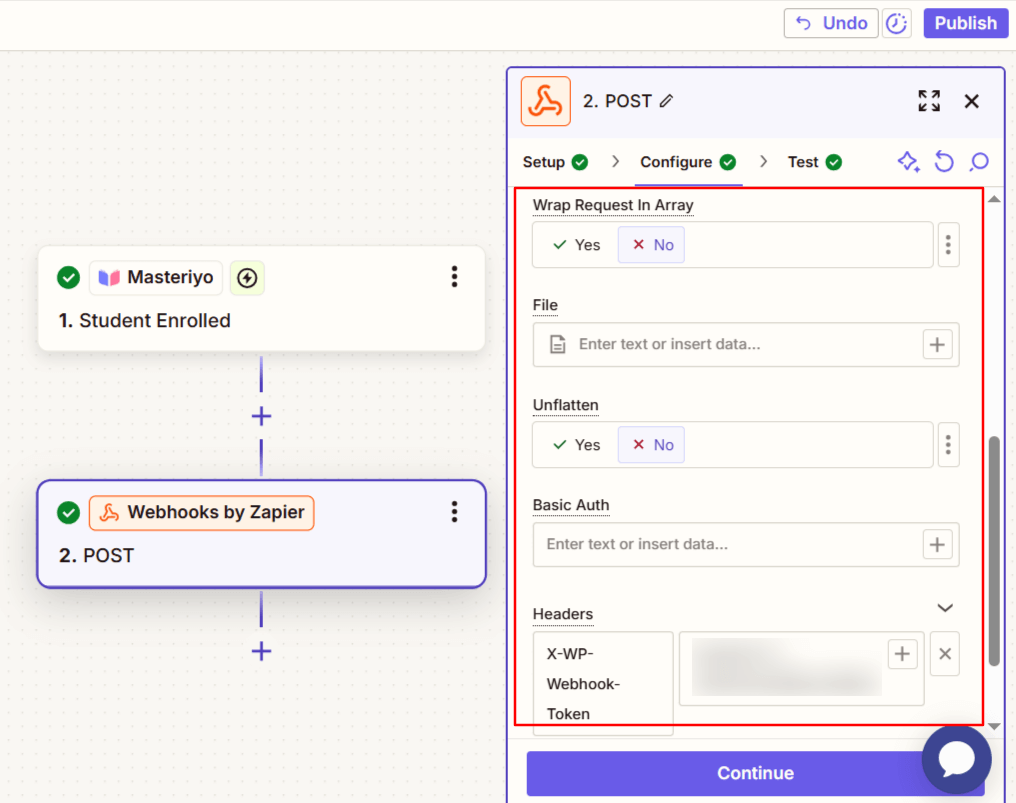
Task: Add a step between Masteriyo and Webhooks
Action: [261, 416]
